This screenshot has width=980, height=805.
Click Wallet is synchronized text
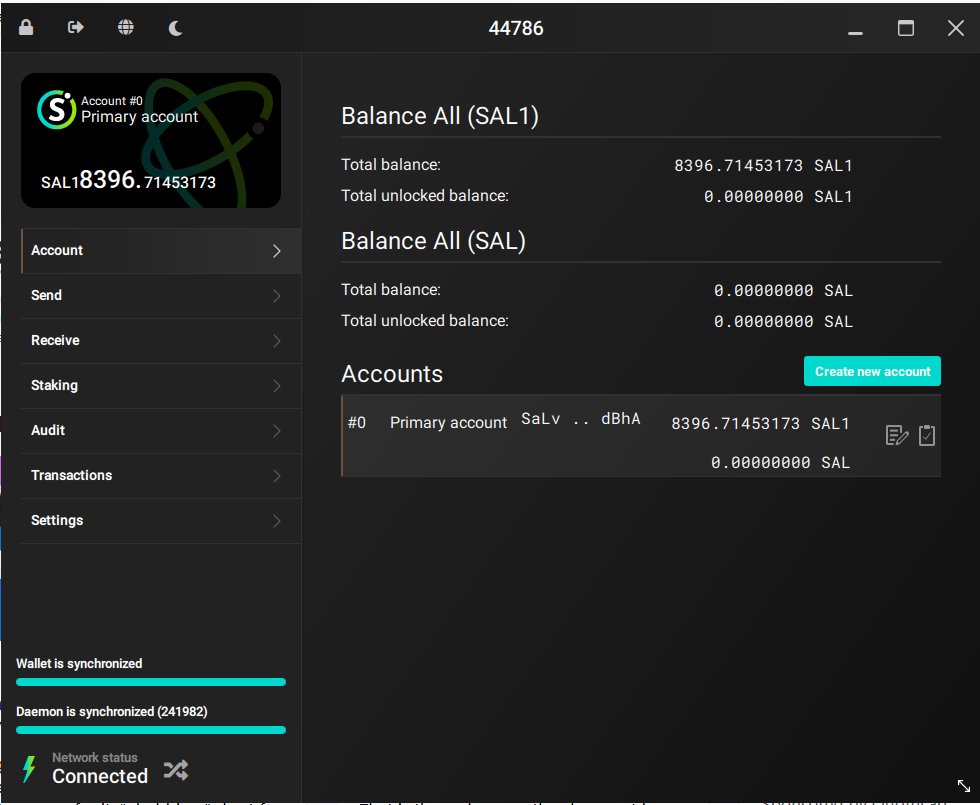79,664
